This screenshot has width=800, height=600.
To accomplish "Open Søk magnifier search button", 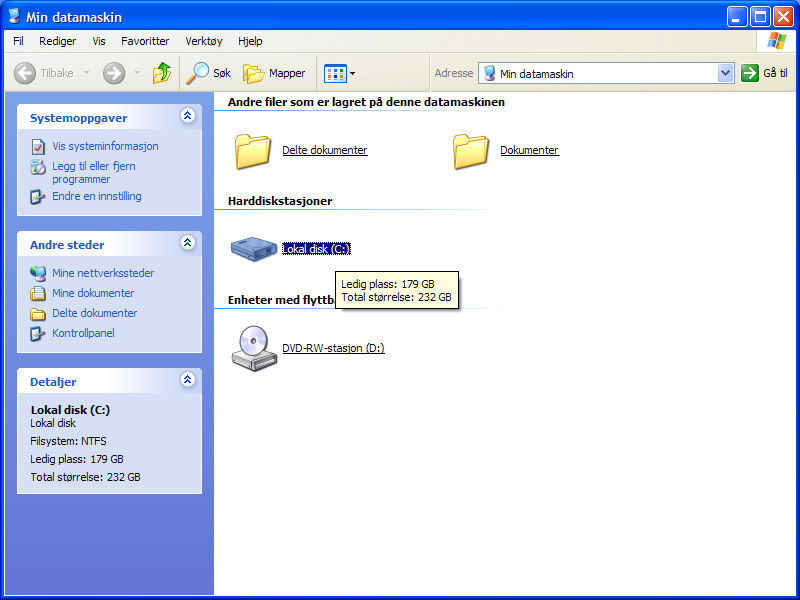I will point(209,73).
